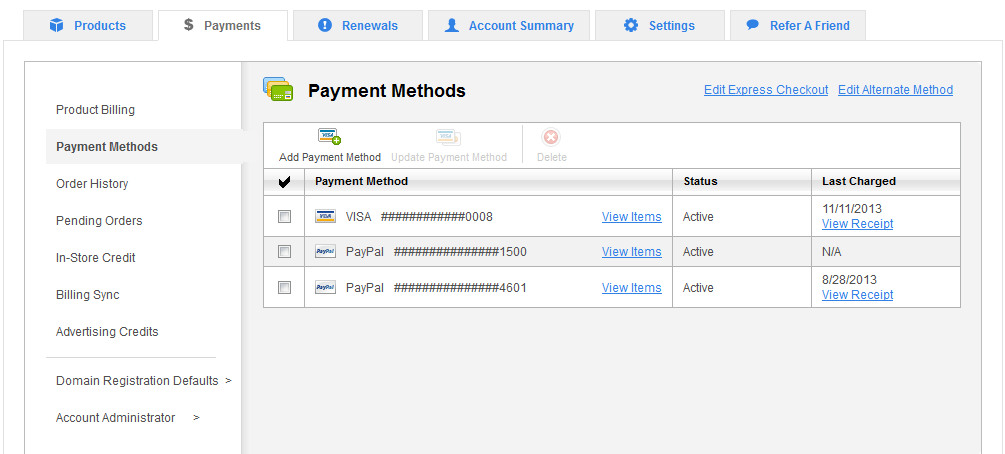Image resolution: width=1005 pixels, height=454 pixels.
Task: Click the VISA card logo icon
Action: [325, 216]
